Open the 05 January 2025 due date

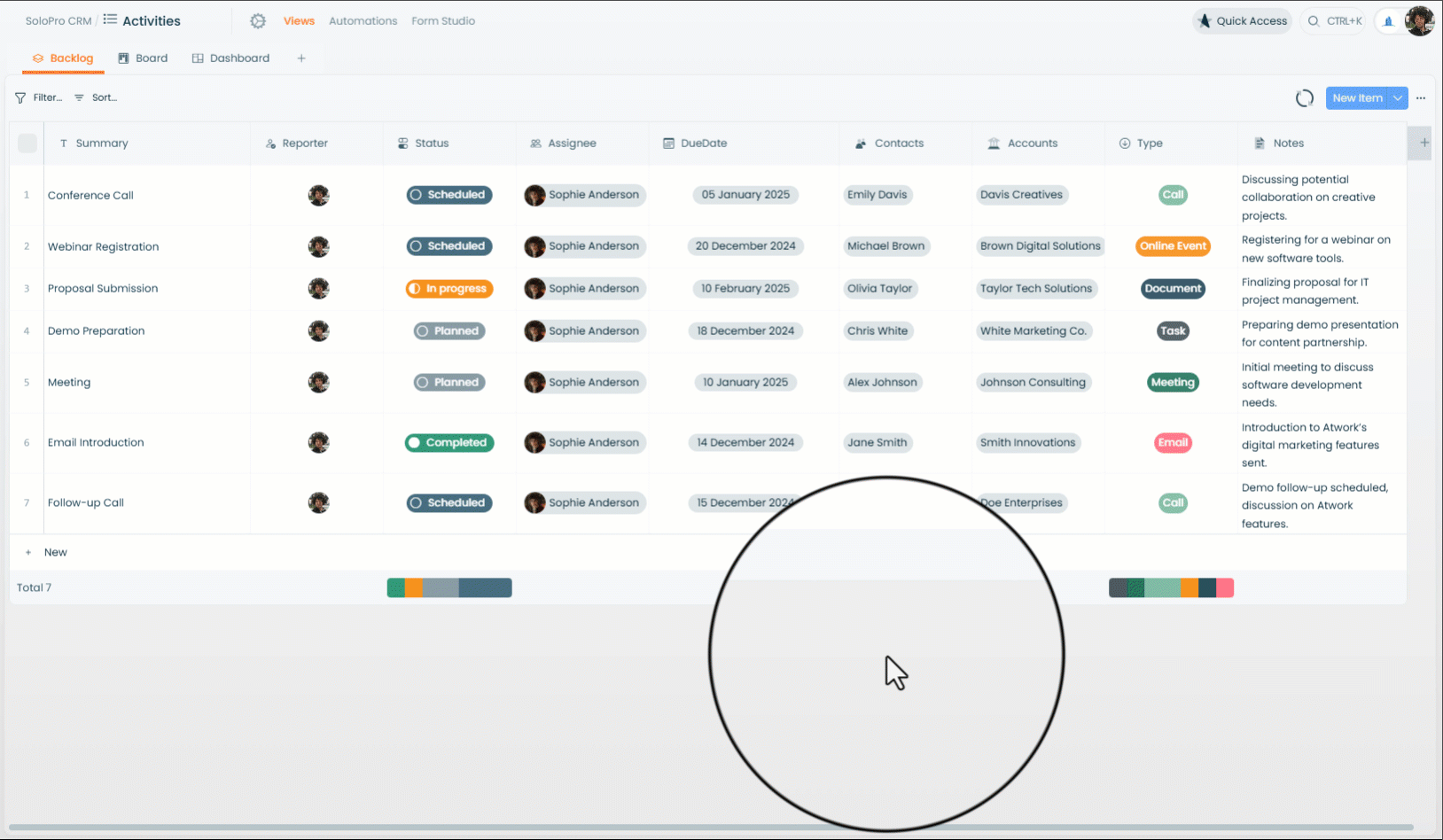745,195
